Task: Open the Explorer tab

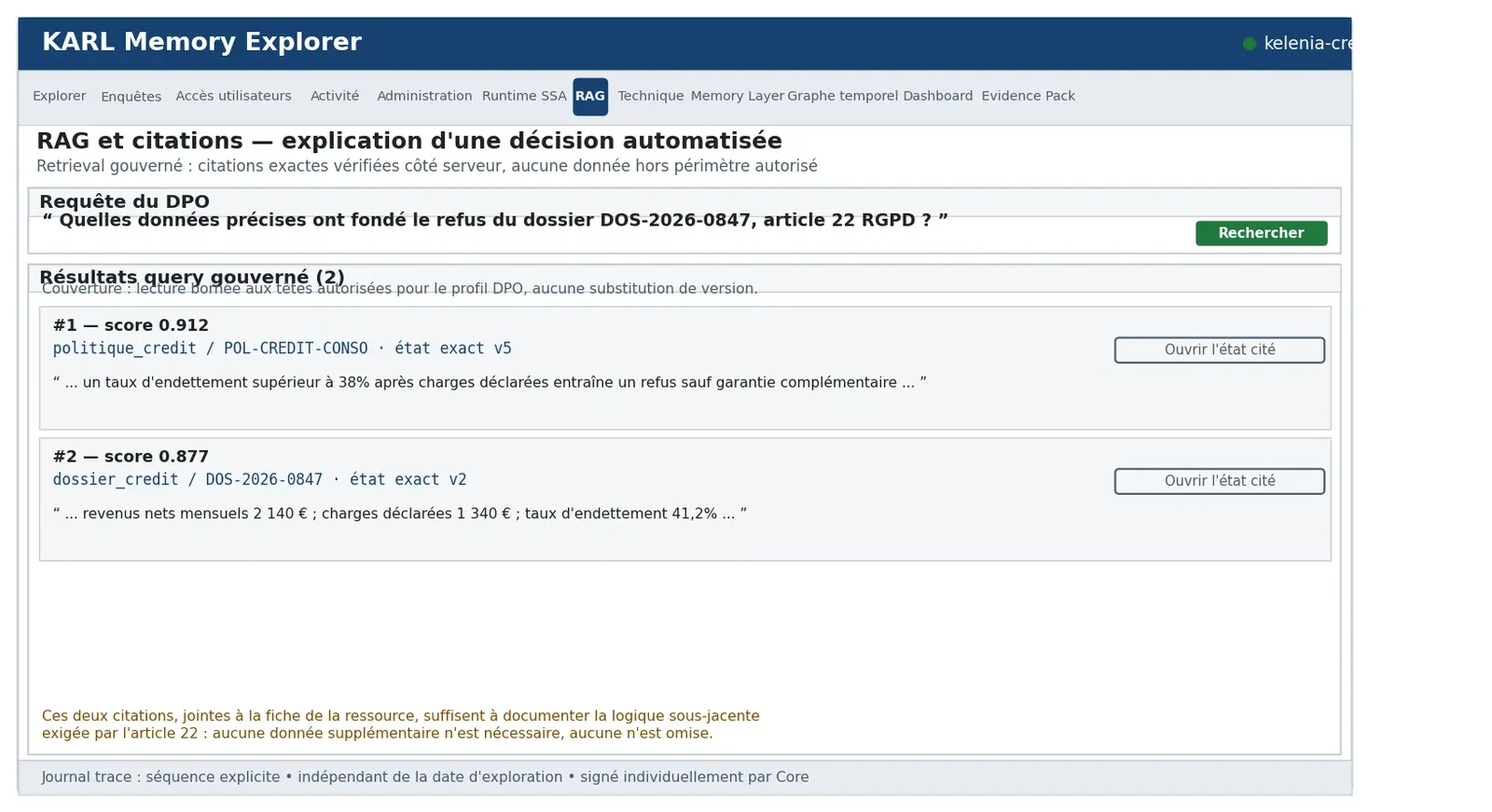Action: 59,96
